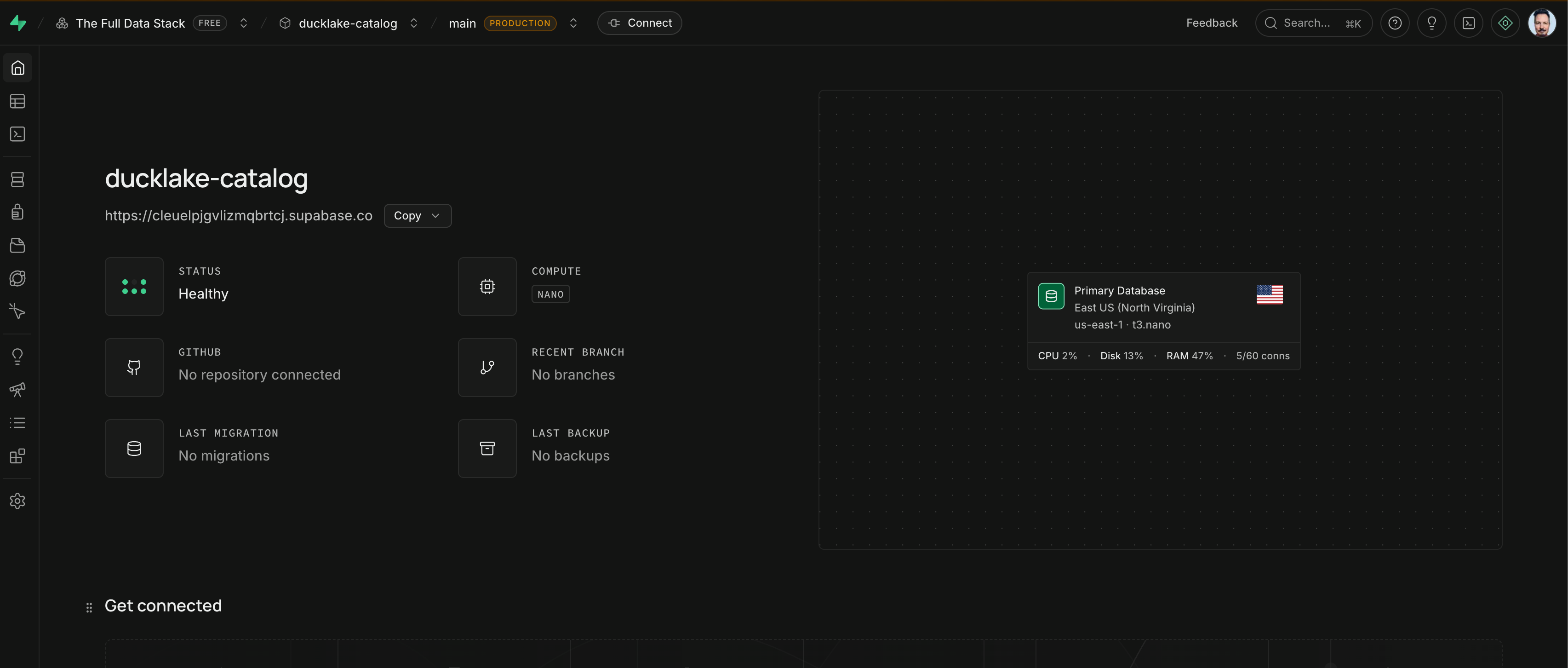1568x668 pixels.
Task: Select the project URL text
Action: click(x=239, y=216)
